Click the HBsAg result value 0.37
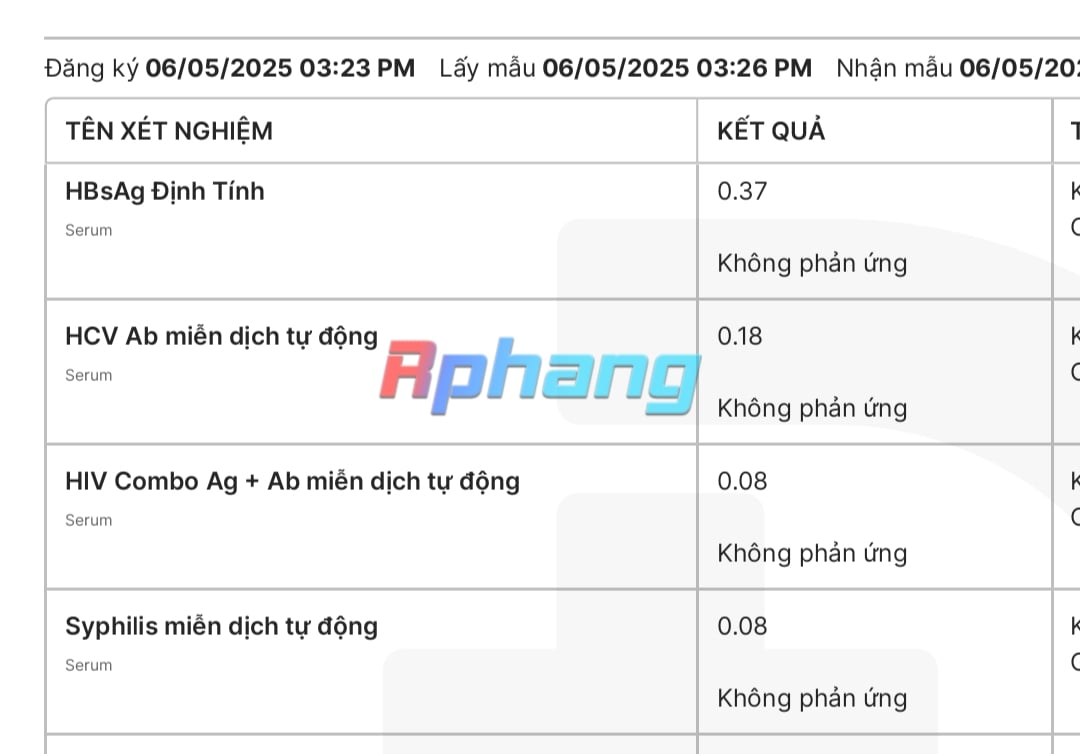Viewport: 1080px width, 754px height. (742, 191)
